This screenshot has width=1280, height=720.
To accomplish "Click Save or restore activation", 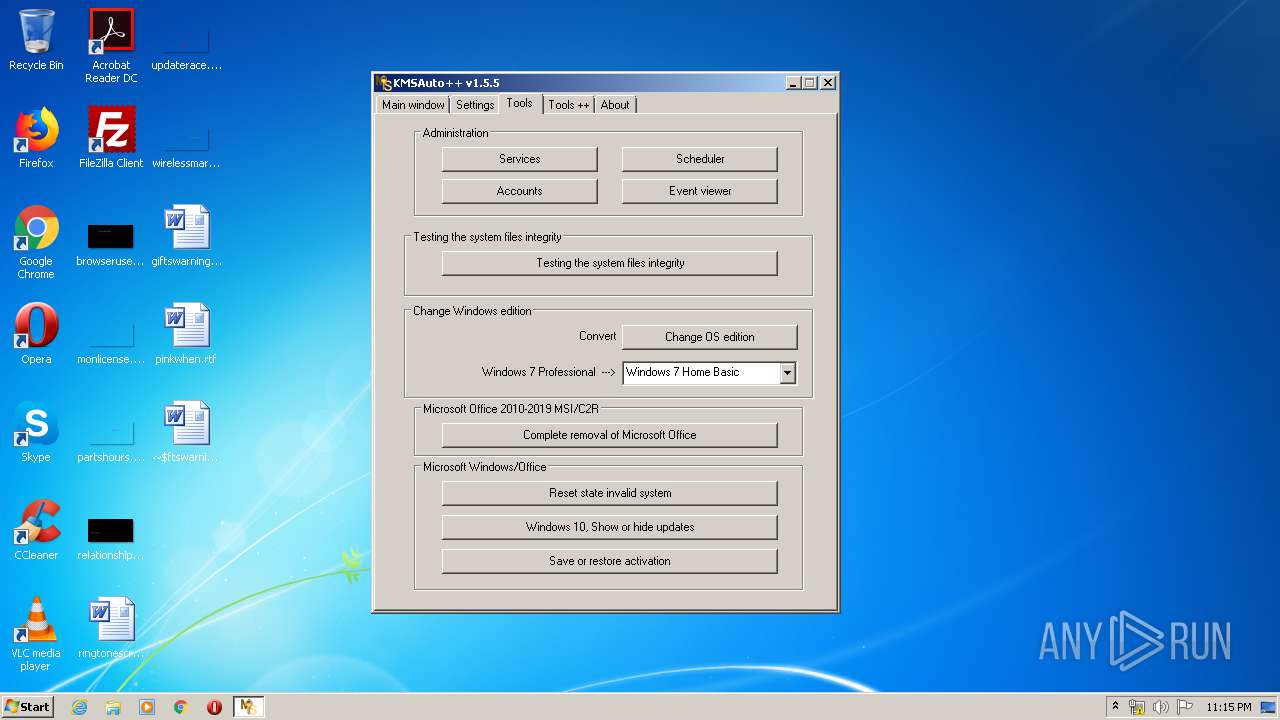I will [x=610, y=561].
